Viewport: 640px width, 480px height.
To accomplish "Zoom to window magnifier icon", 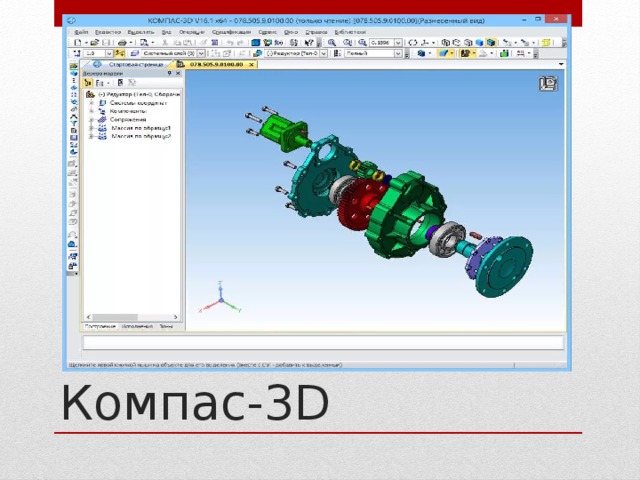I will pos(332,42).
